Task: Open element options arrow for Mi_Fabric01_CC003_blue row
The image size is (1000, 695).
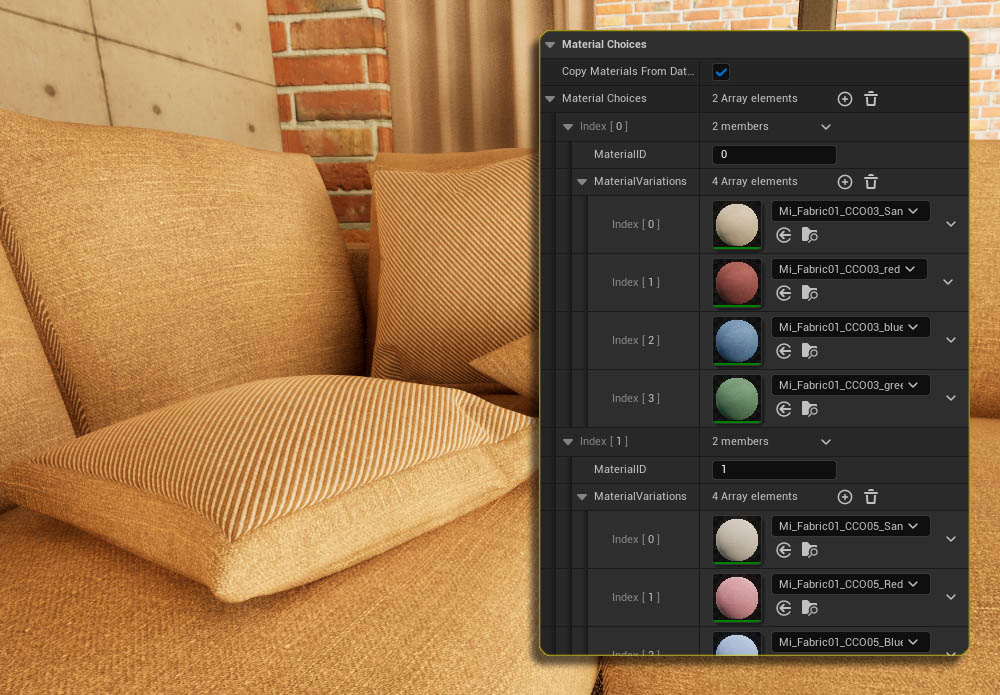Action: tap(951, 340)
